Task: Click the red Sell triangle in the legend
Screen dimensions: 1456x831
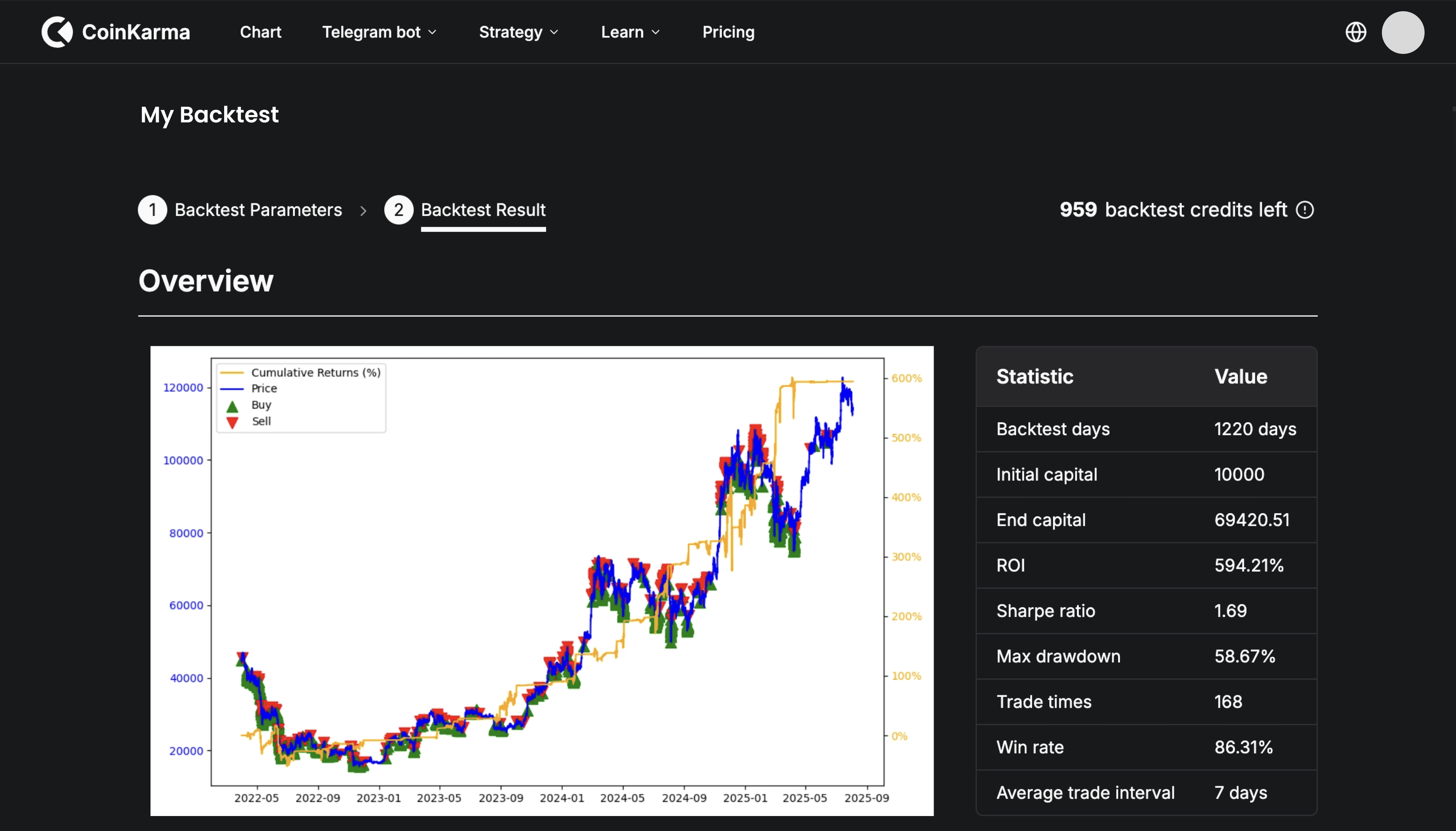Action: tap(233, 421)
